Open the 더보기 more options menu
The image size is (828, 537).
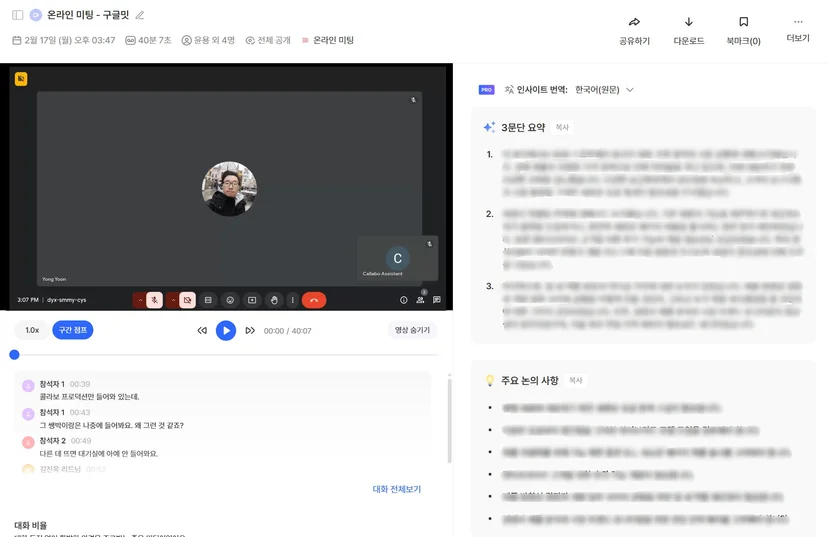click(x=798, y=30)
